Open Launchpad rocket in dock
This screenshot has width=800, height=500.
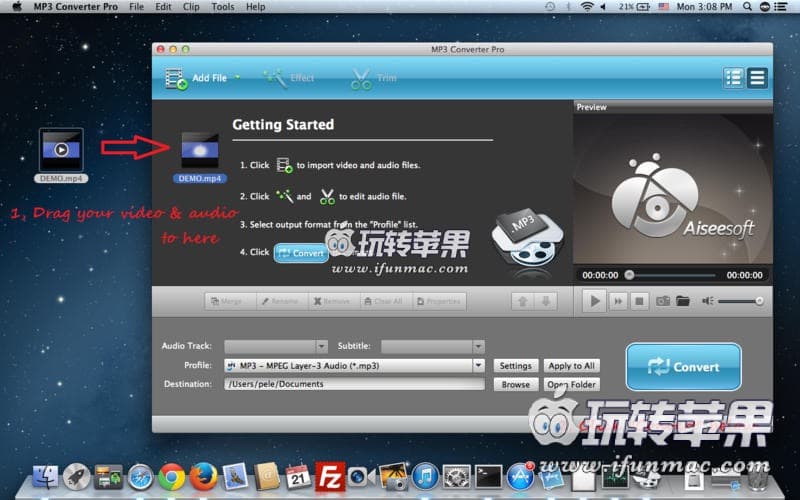click(x=77, y=477)
